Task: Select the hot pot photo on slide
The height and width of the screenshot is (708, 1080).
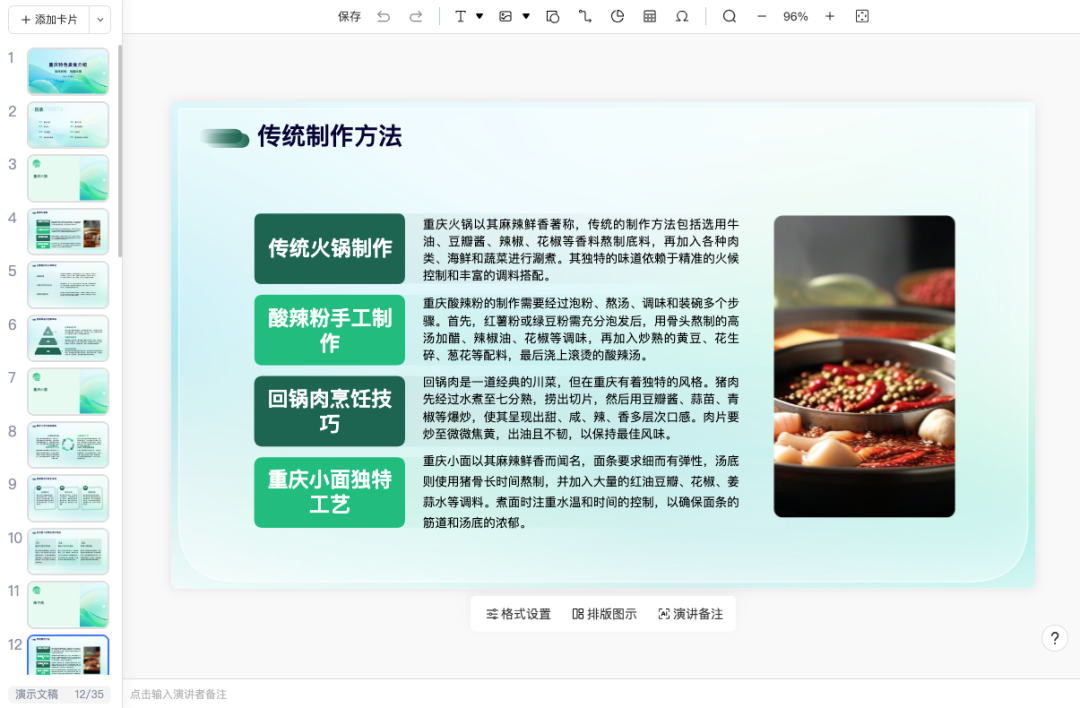Action: coord(864,366)
